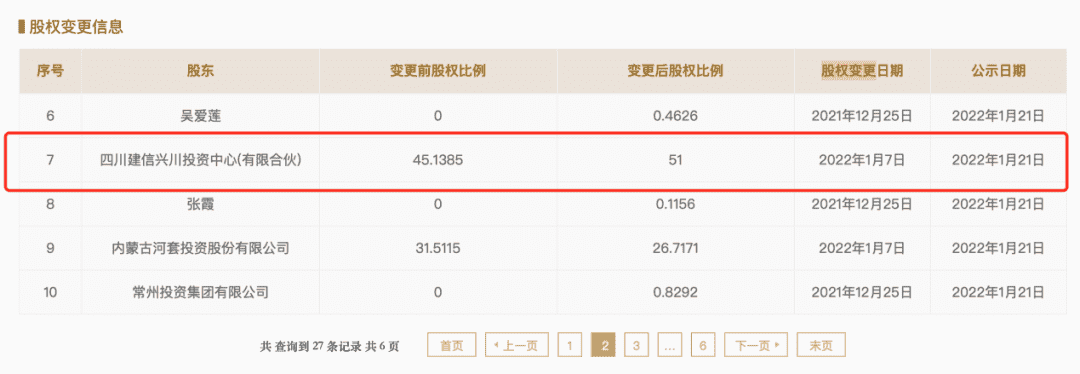Click 2022年1月7日 in row 9

(x=862, y=248)
